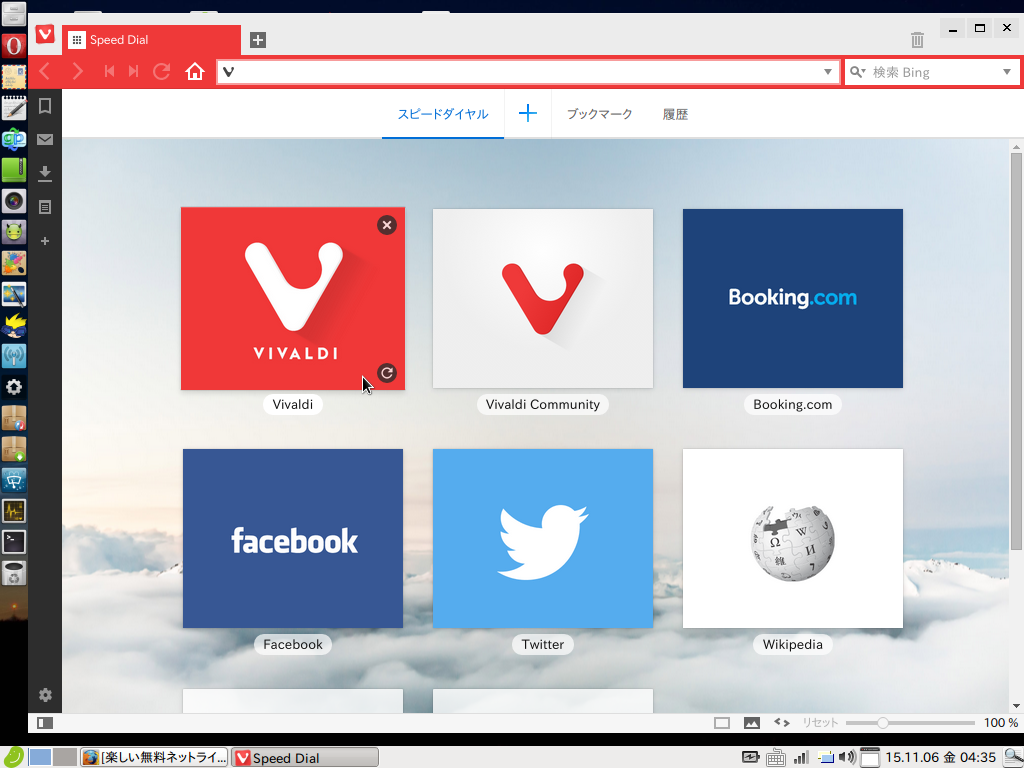1024x768 pixels.
Task: Click the Facebook tile label
Action: click(293, 644)
